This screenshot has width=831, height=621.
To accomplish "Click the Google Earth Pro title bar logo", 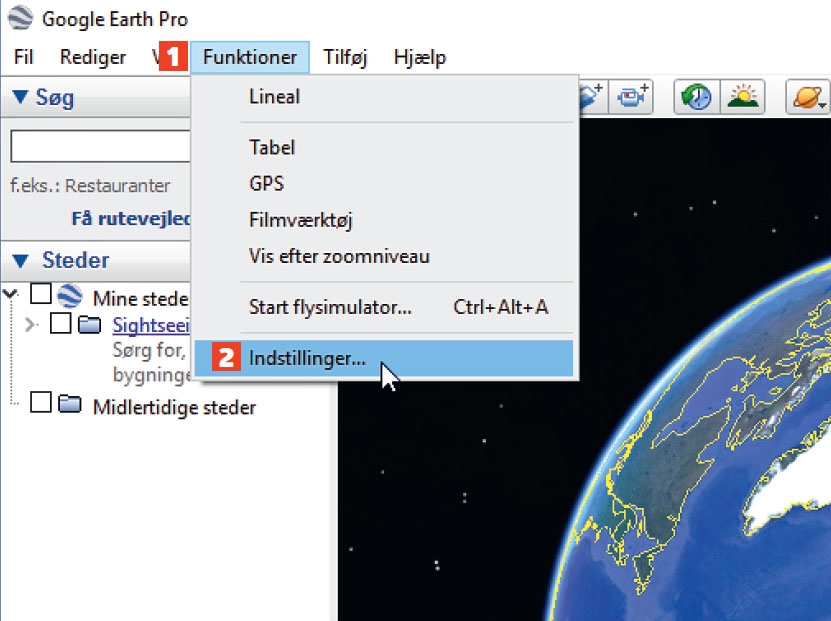I will pos(20,19).
